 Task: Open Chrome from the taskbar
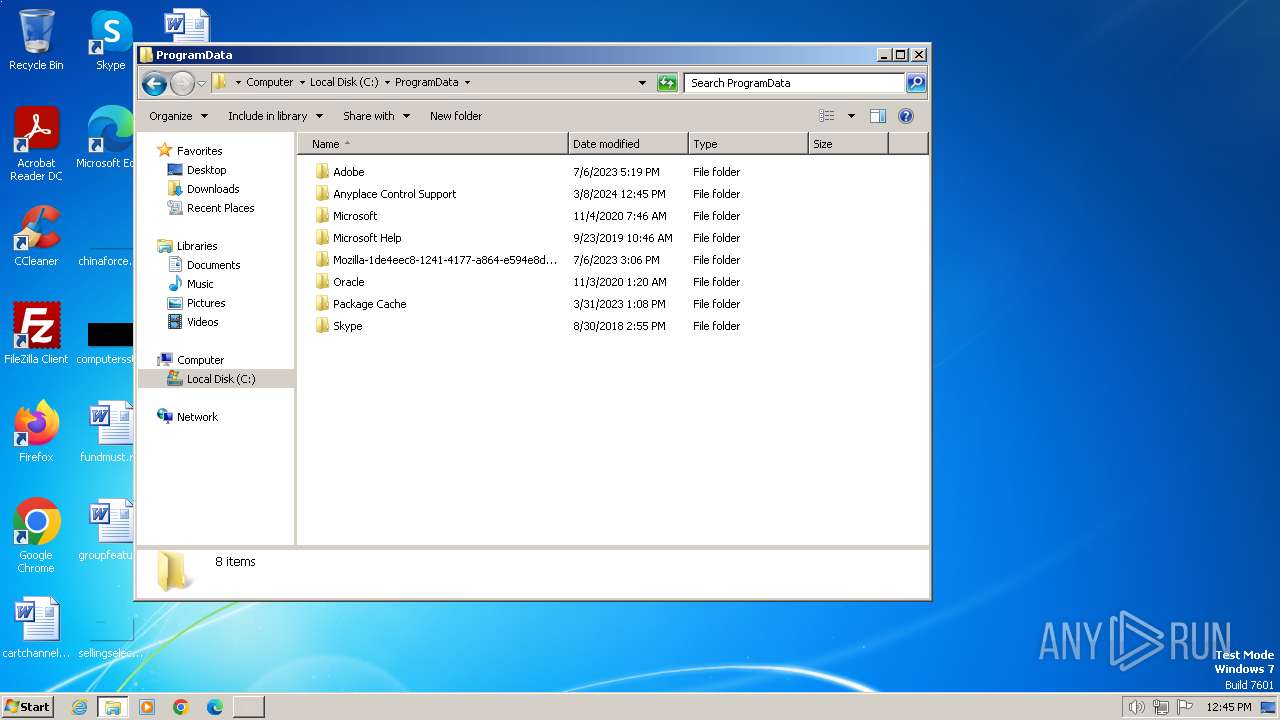click(x=181, y=707)
